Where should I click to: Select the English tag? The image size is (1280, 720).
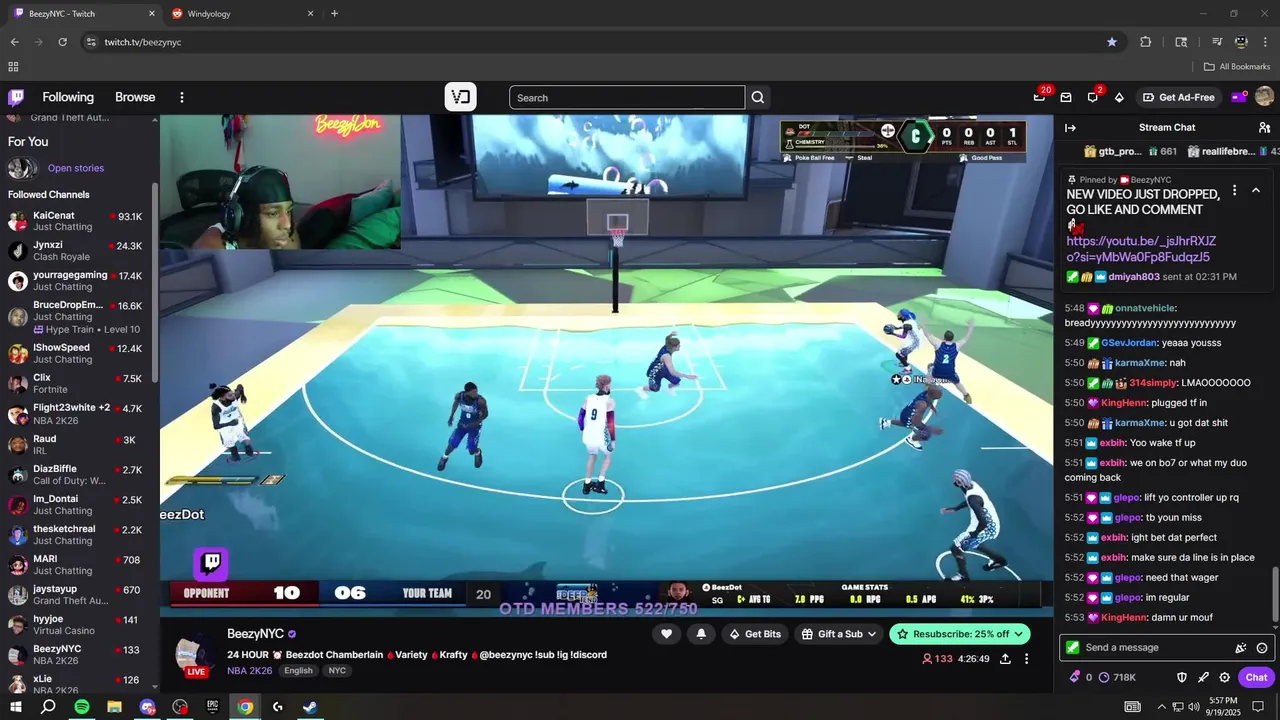pos(298,671)
